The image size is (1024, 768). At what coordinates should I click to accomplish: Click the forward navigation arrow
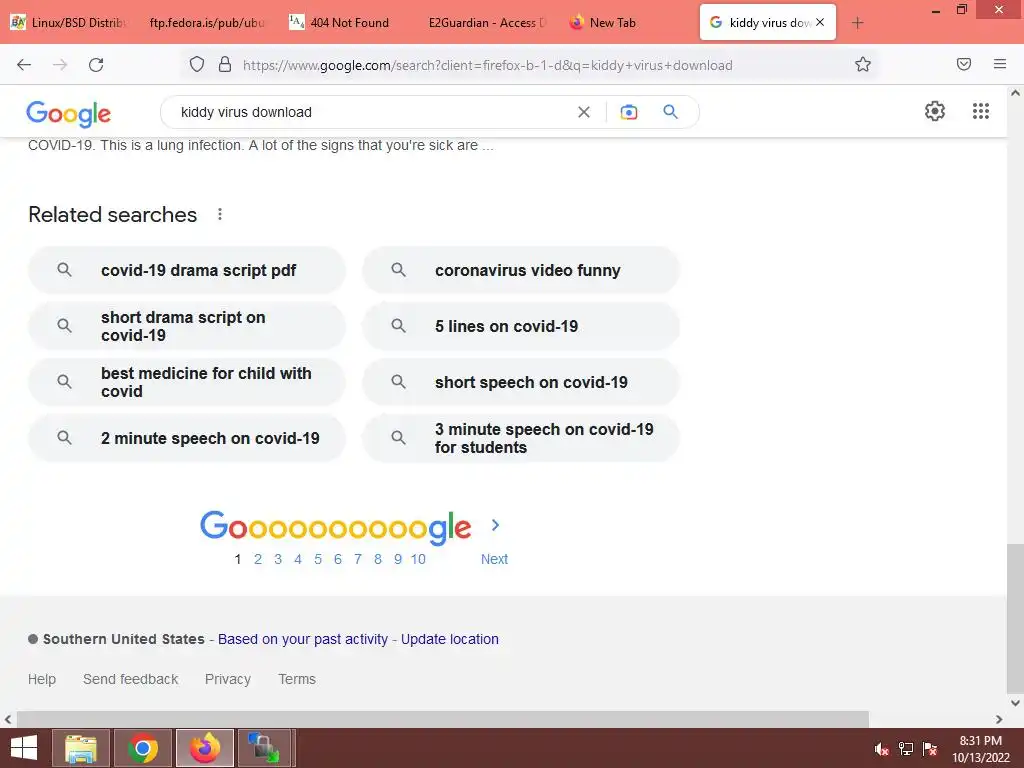click(60, 65)
